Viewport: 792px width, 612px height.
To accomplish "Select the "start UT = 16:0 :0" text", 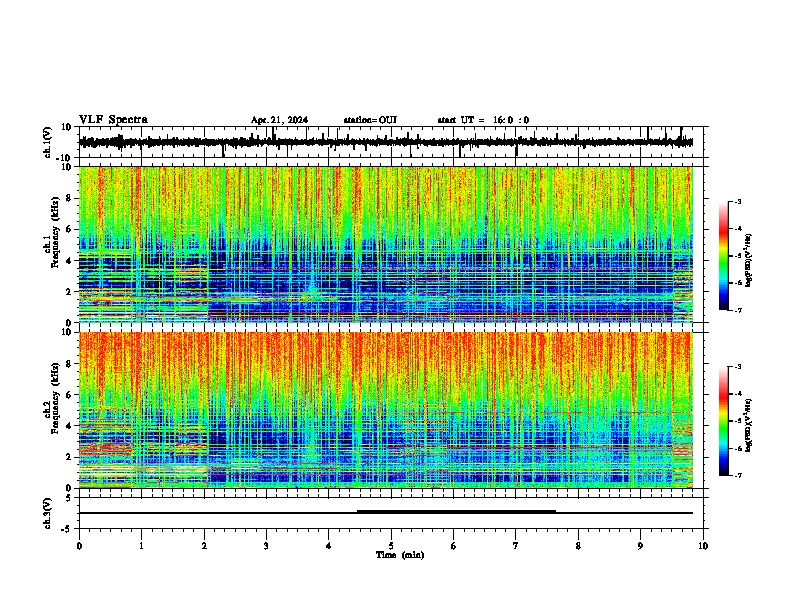I will point(483,120).
